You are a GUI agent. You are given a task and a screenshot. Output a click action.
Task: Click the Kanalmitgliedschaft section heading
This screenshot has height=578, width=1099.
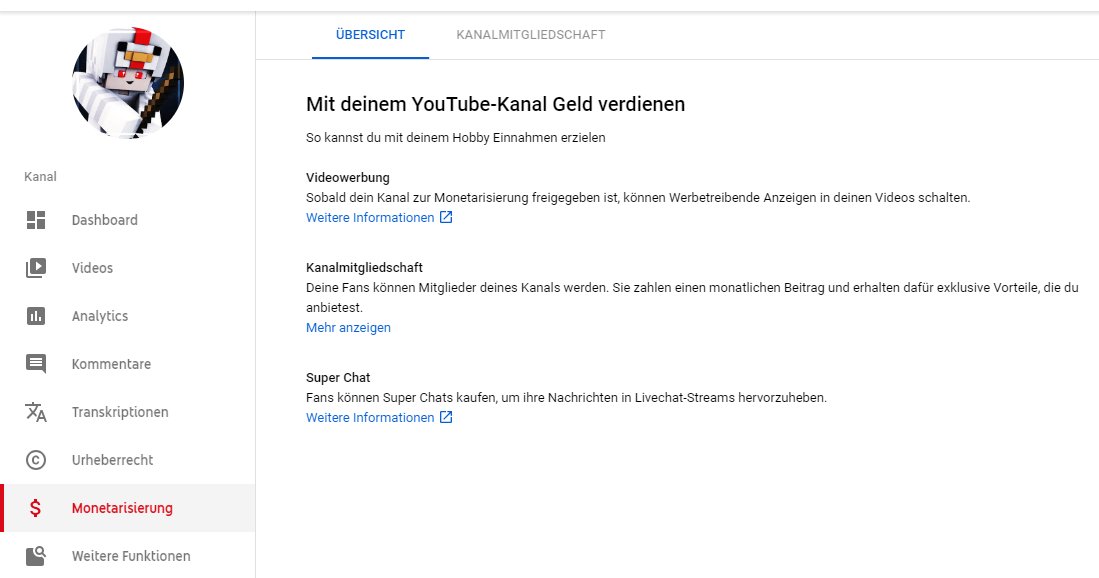point(364,268)
